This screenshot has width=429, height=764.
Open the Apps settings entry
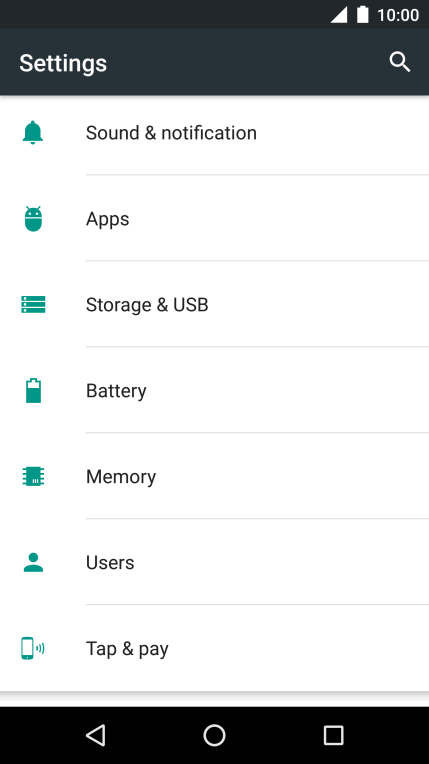[214, 219]
